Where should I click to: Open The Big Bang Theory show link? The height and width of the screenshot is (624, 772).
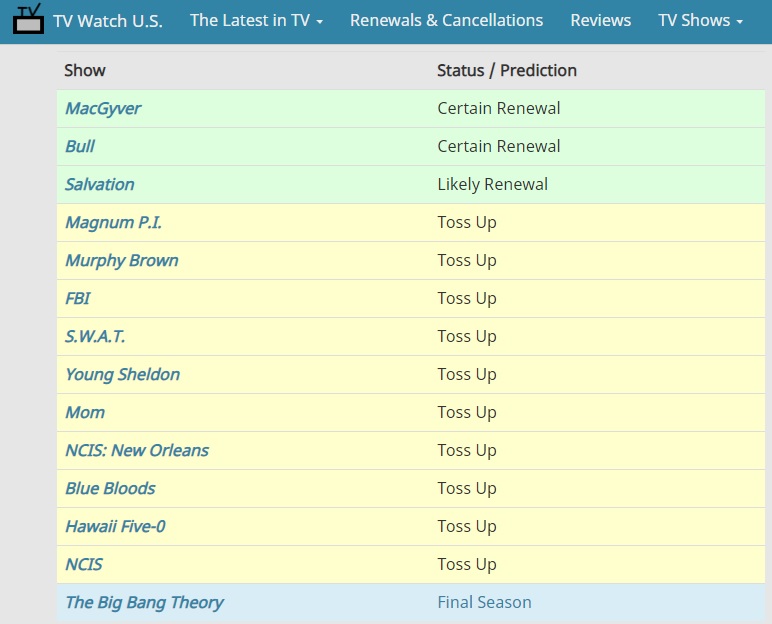(x=145, y=603)
